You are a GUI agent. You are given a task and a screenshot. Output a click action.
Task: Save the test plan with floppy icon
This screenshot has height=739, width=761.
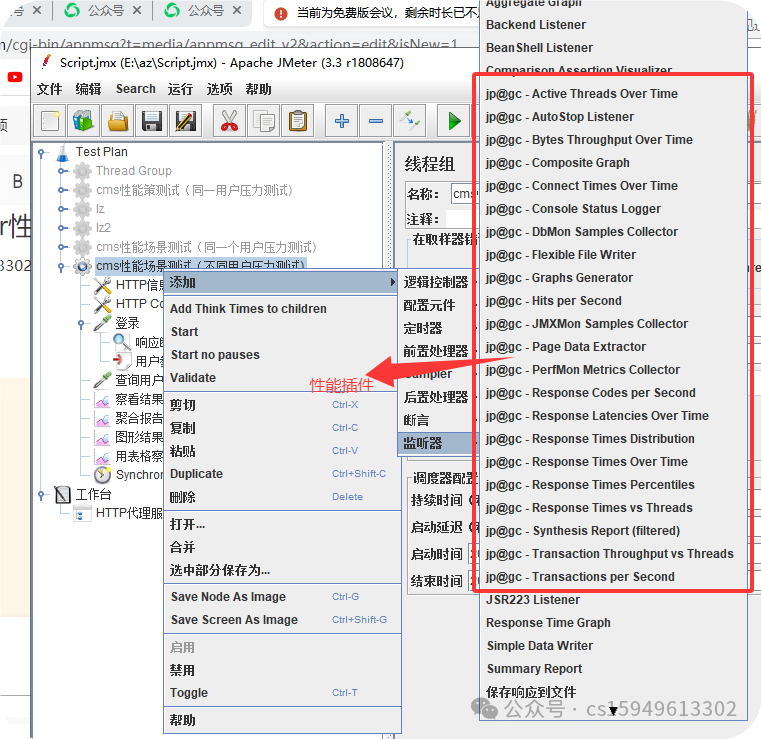(x=152, y=121)
